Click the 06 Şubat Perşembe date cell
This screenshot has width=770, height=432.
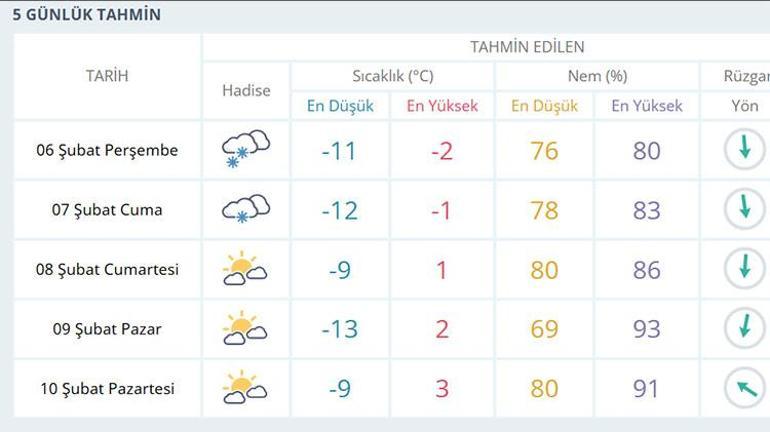click(107, 150)
